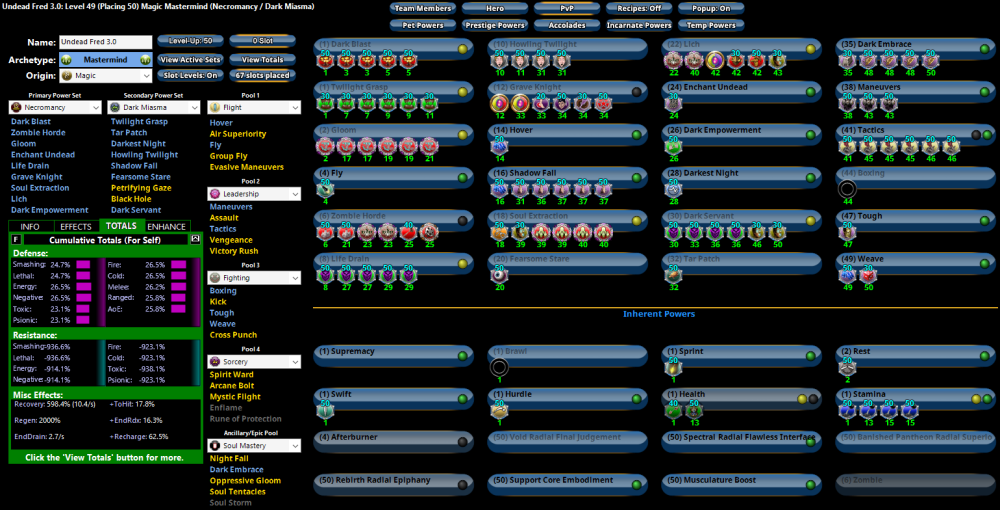Click the Hover power's enhancement slot icon

coord(499,146)
